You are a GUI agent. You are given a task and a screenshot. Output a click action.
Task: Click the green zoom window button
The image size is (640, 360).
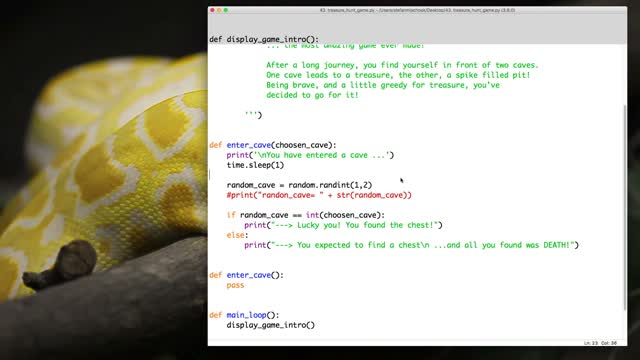(226, 10)
